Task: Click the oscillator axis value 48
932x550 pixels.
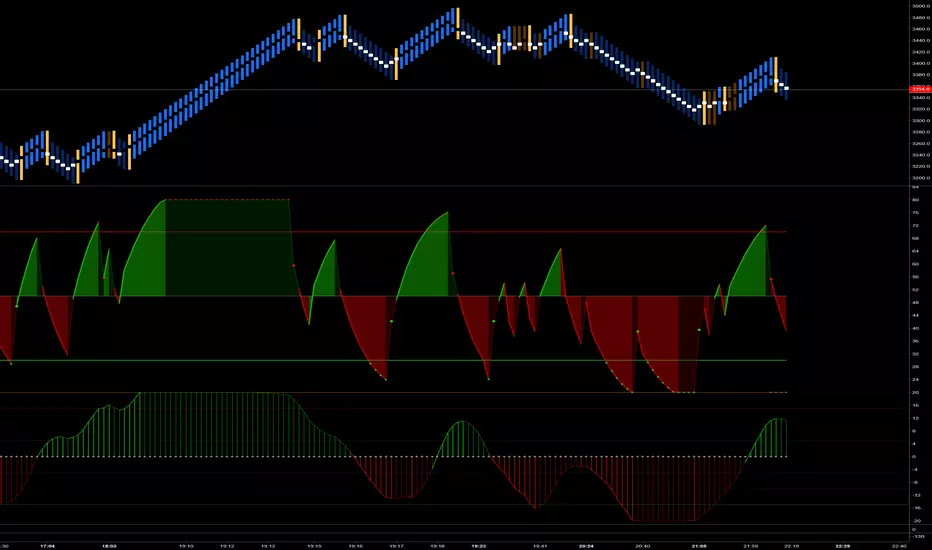Action: pos(915,303)
